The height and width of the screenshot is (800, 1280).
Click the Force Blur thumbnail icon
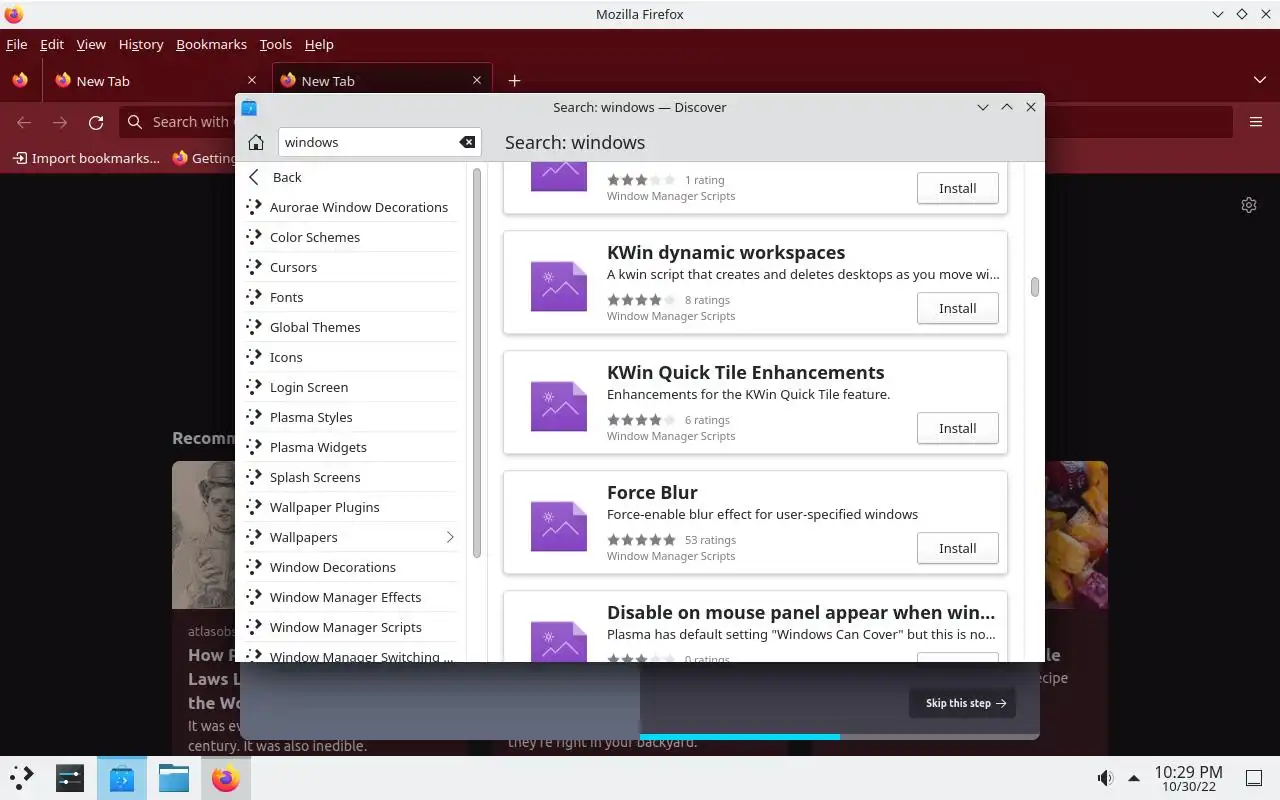tap(558, 526)
